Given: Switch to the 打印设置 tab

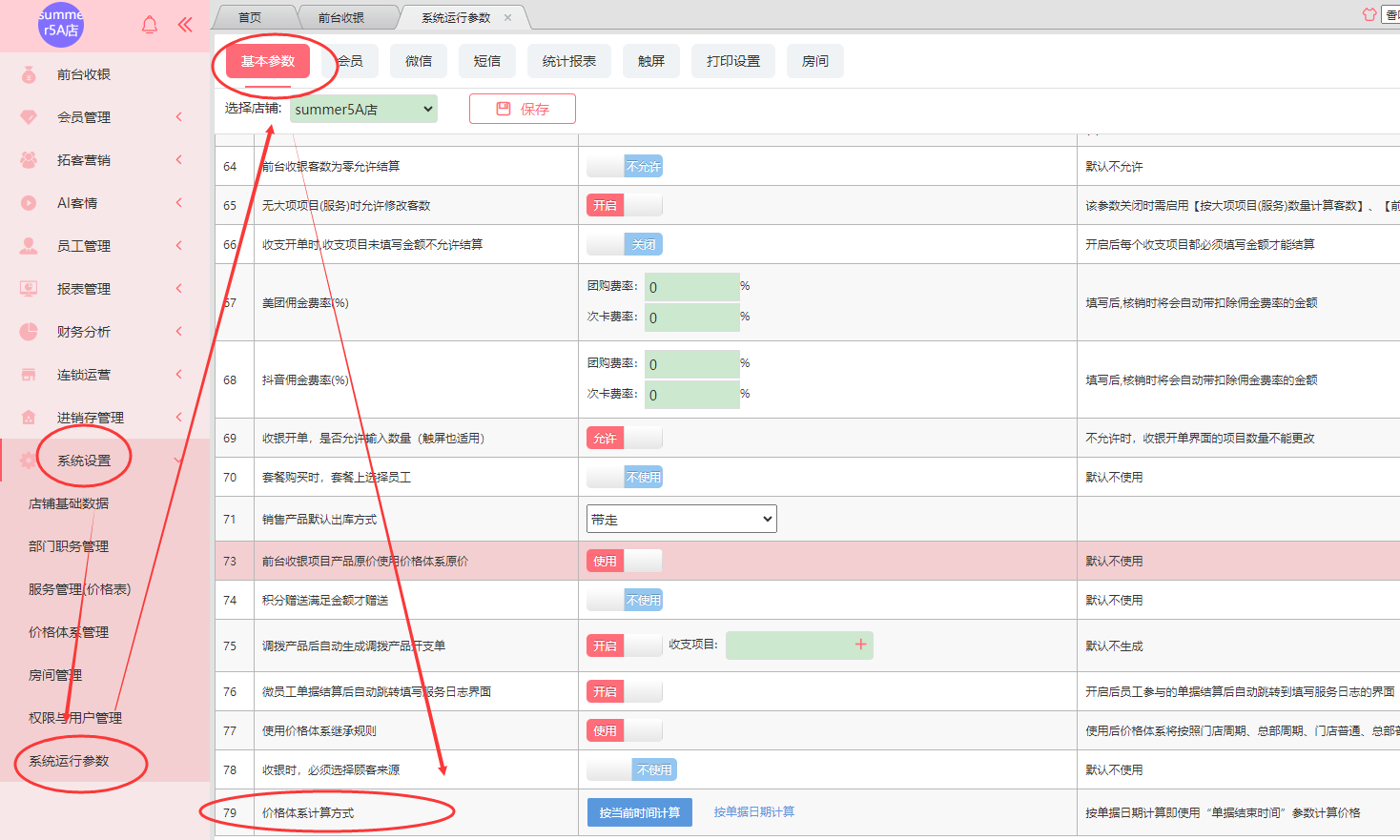Looking at the screenshot, I should pos(733,61).
